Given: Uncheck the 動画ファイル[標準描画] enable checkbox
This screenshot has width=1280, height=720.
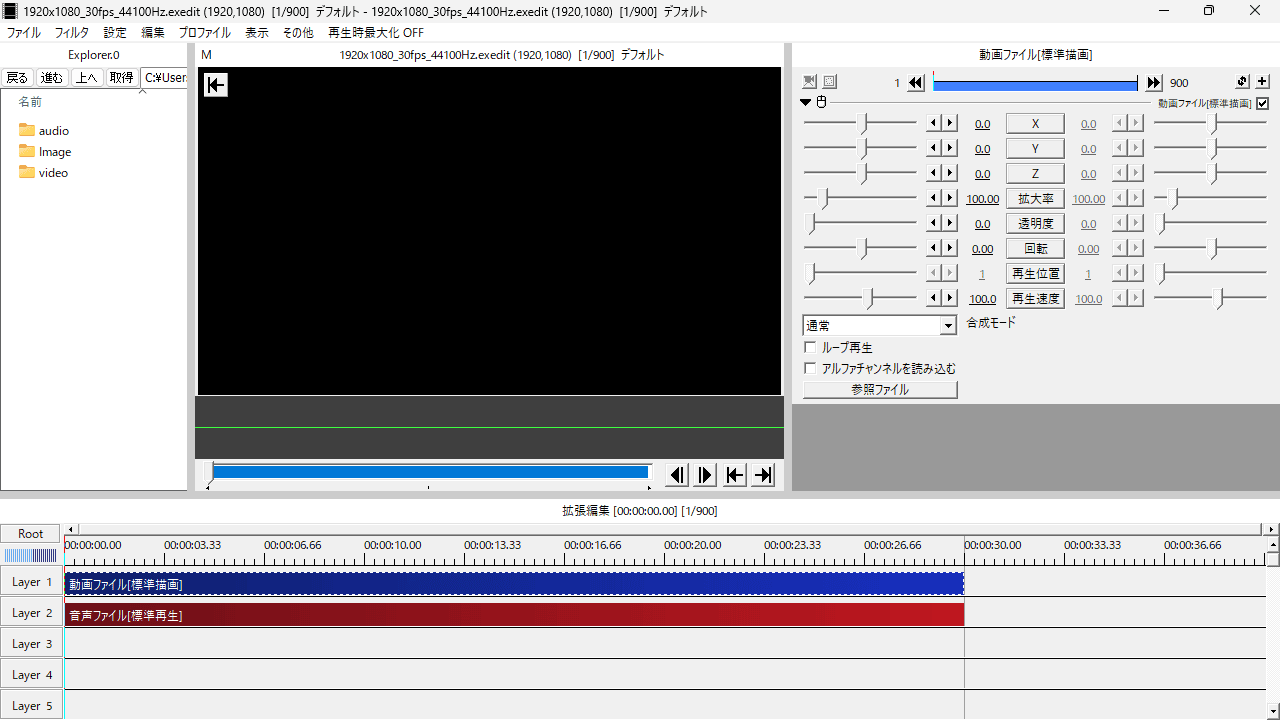Looking at the screenshot, I should pyautogui.click(x=1262, y=103).
